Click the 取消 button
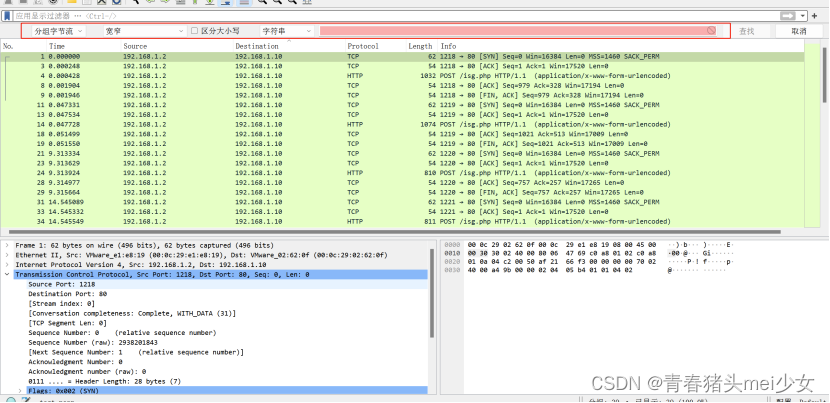Viewport: 830px width, 403px height. point(799,31)
